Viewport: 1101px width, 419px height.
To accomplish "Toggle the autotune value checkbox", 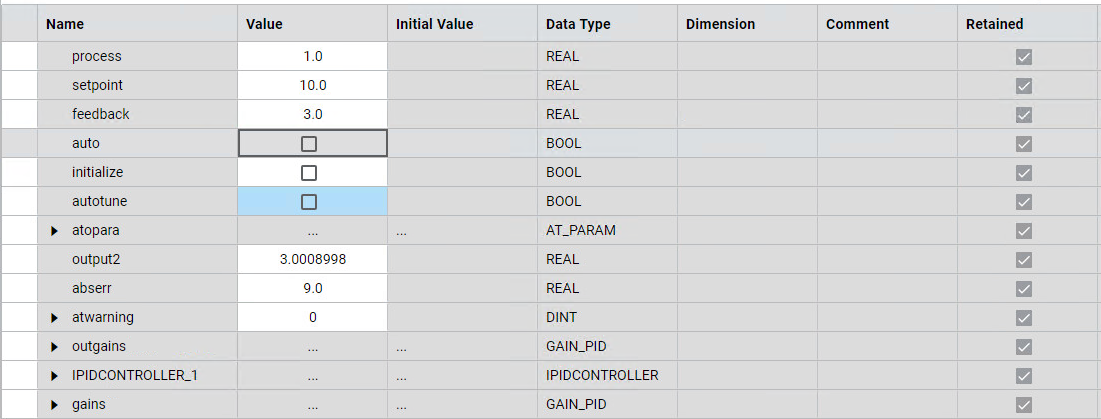I will (x=309, y=202).
